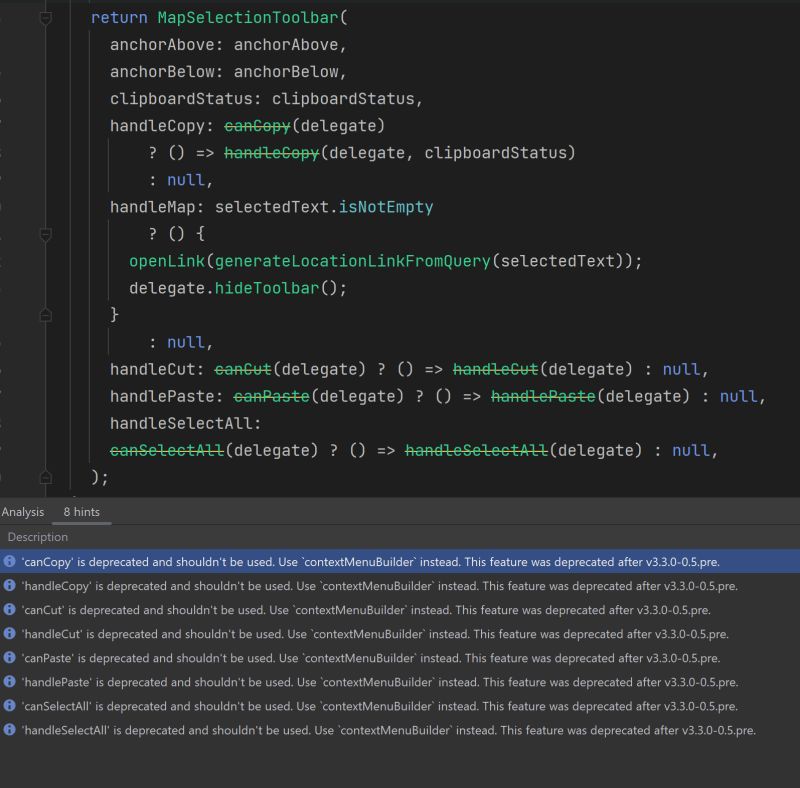This screenshot has height=788, width=800.
Task: Click the info icon on the canCut hint
Action: tap(10, 610)
